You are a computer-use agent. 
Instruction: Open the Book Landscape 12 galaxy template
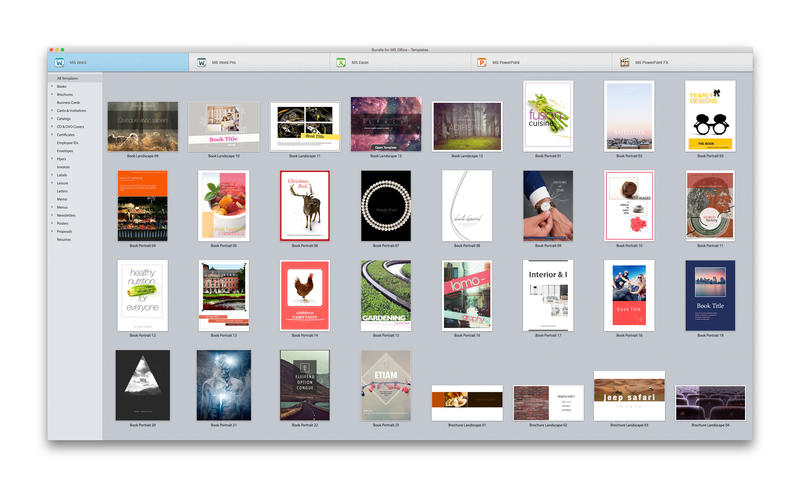pos(385,124)
